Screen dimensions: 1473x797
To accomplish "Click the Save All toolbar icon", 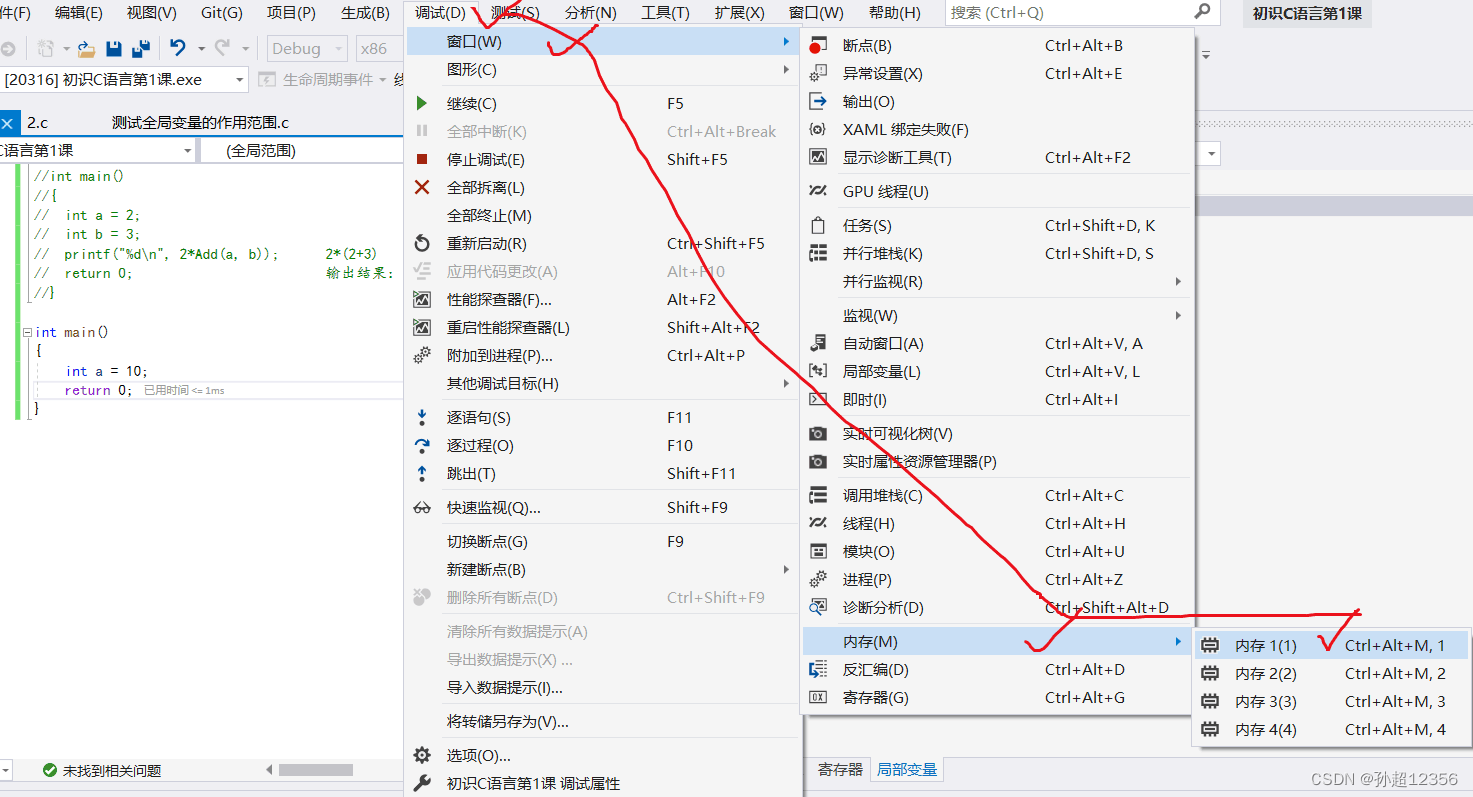I will (x=140, y=48).
